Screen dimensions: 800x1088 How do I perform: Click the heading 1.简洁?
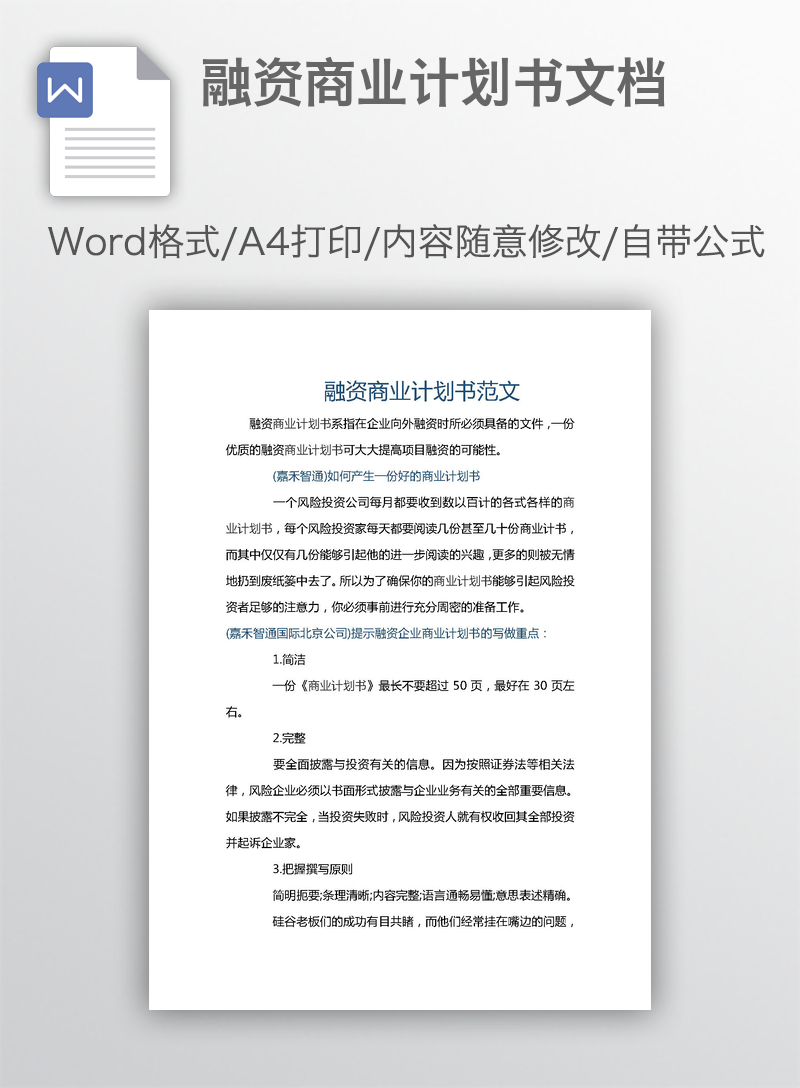[289, 659]
